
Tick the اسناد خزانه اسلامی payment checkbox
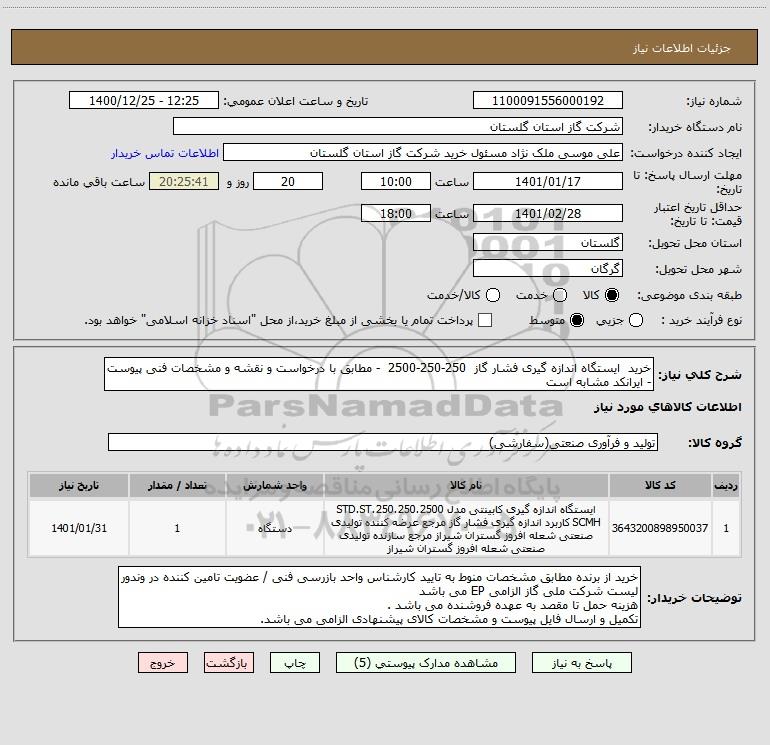coord(485,320)
